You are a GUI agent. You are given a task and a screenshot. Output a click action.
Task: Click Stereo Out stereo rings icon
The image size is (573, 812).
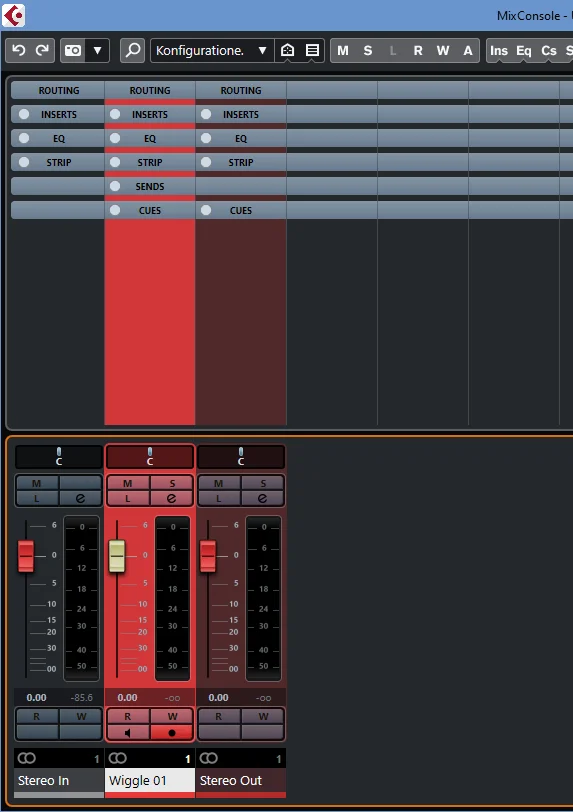coord(209,758)
